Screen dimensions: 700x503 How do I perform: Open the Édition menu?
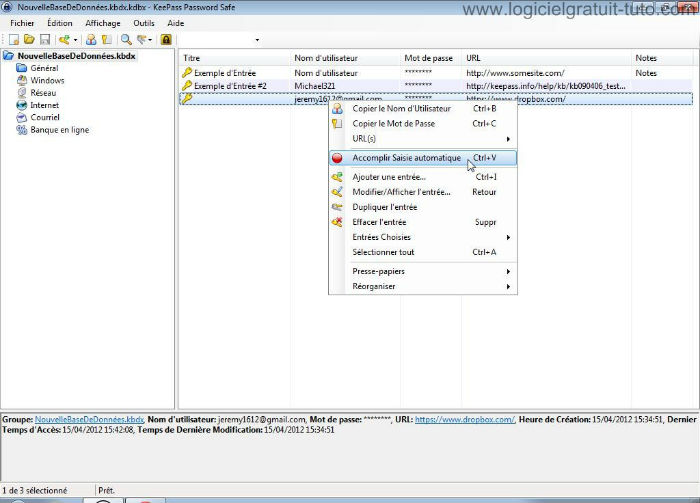[60, 23]
